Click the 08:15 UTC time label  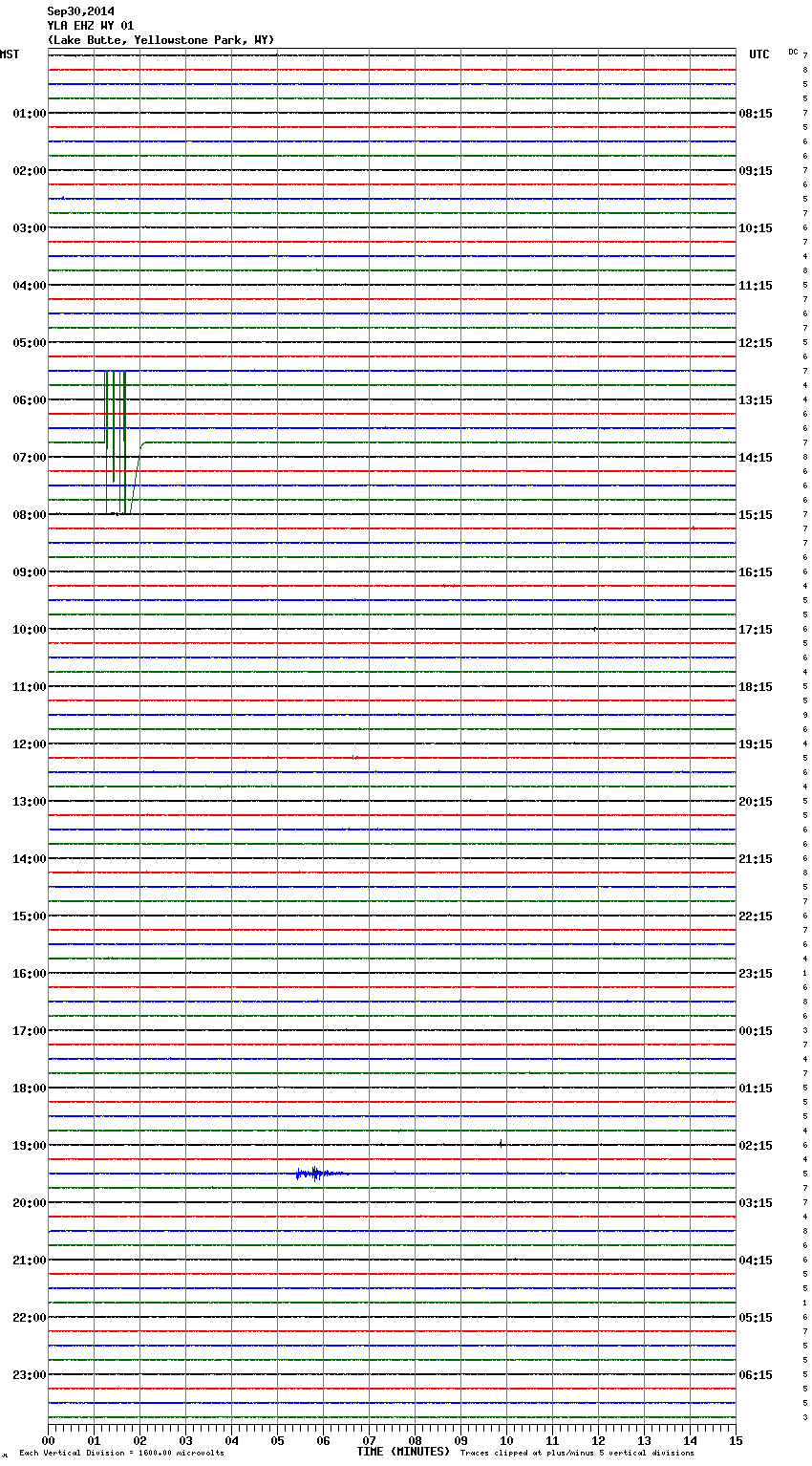(x=756, y=114)
